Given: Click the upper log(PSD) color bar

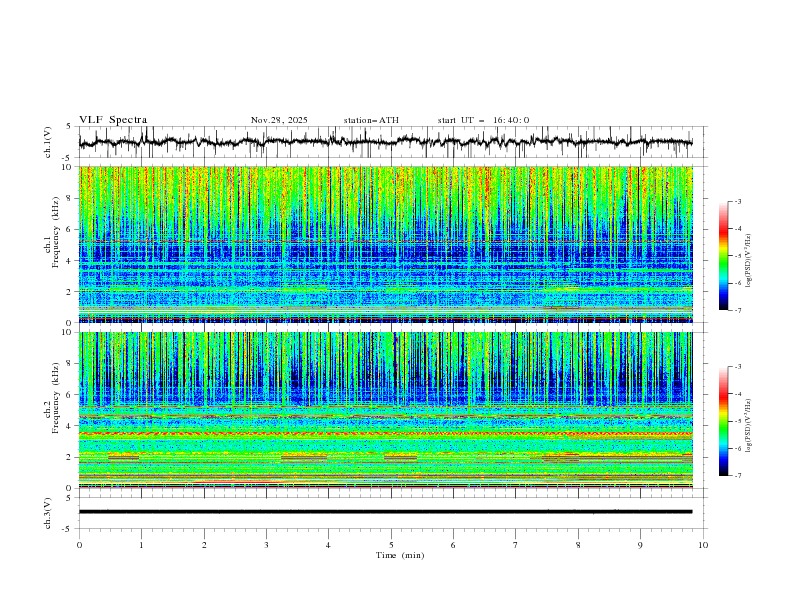Looking at the screenshot, I should click(723, 255).
